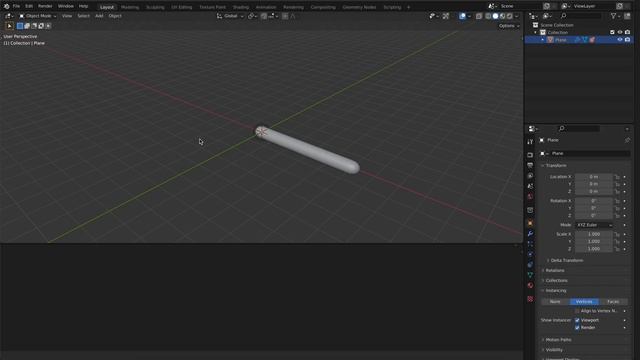640x360 pixels.
Task: Expand the Plane object in outliner
Action: tap(542, 40)
